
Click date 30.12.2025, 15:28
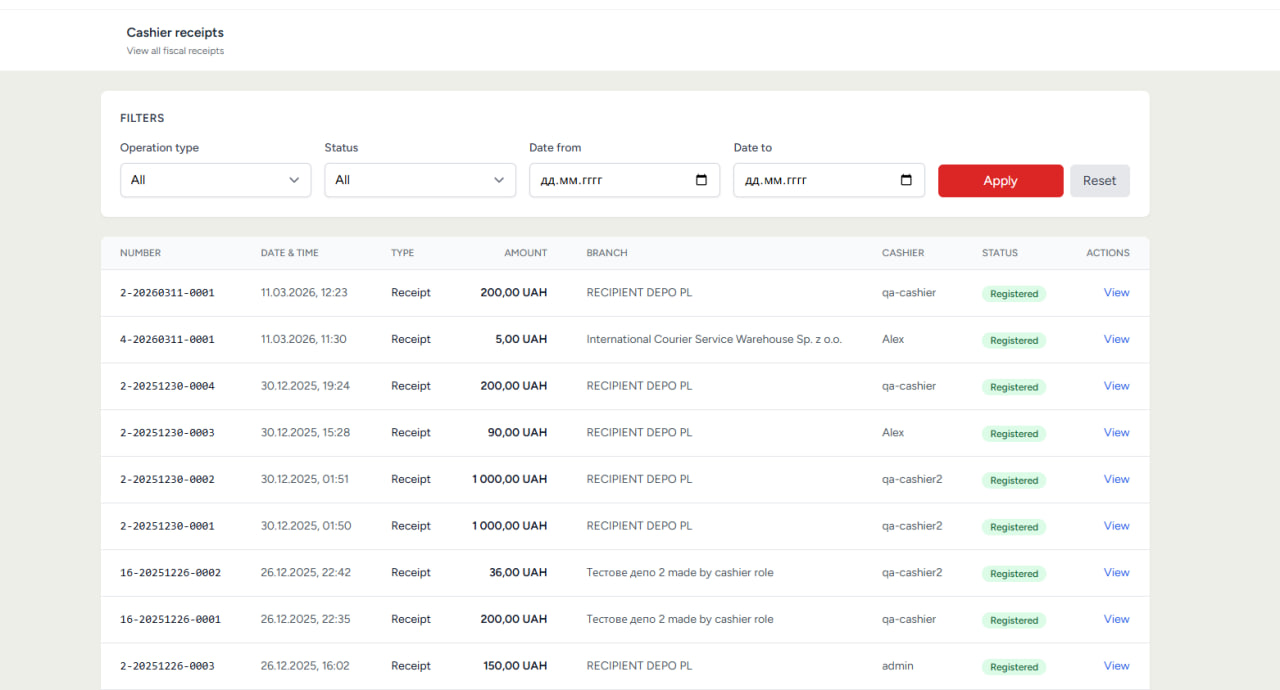[305, 433]
